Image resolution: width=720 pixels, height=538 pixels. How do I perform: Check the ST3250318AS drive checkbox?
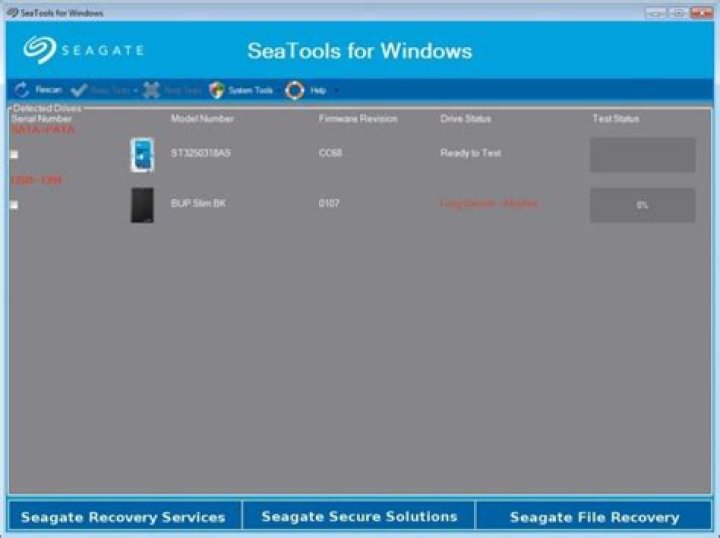point(14,154)
